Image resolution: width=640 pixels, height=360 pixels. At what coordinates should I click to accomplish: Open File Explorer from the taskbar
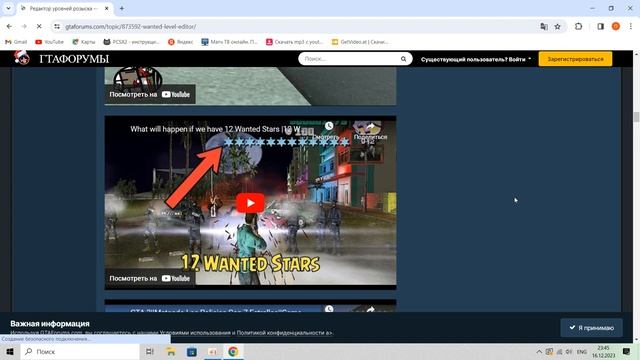tap(171, 351)
